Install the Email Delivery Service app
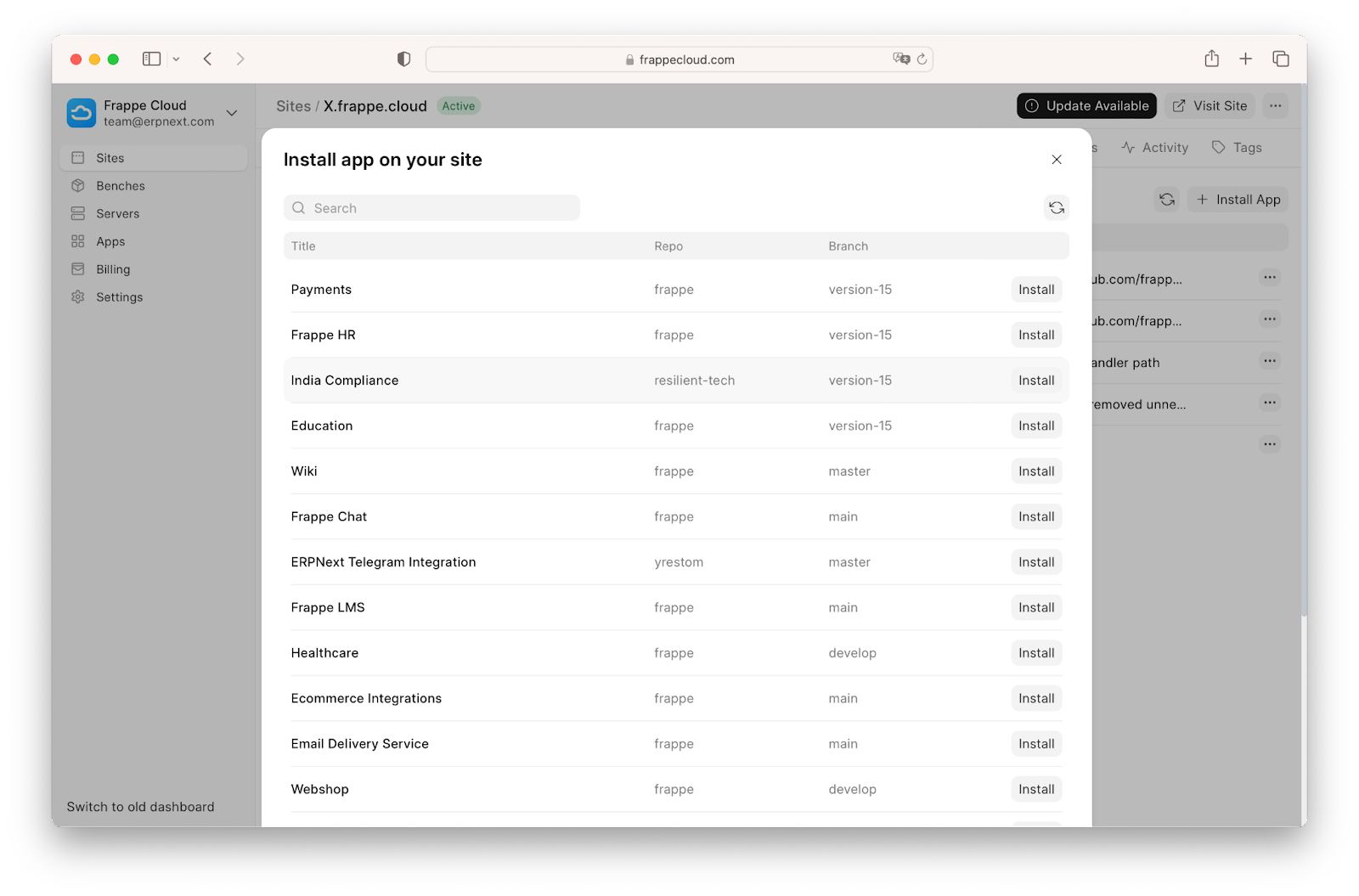This screenshot has height=896, width=1359. click(1036, 744)
